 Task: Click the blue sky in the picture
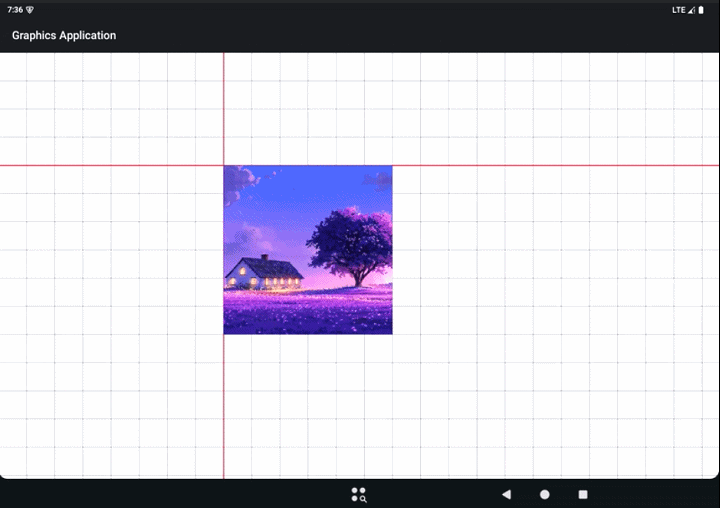[312, 188]
